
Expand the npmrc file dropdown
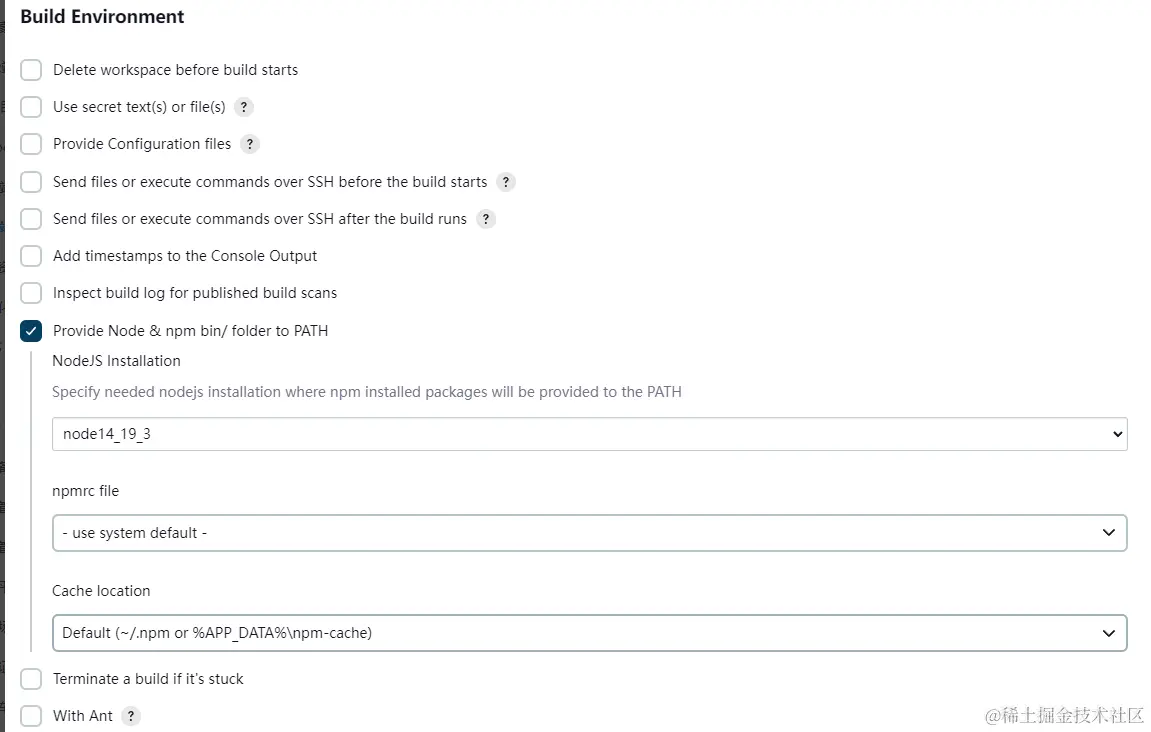[589, 533]
